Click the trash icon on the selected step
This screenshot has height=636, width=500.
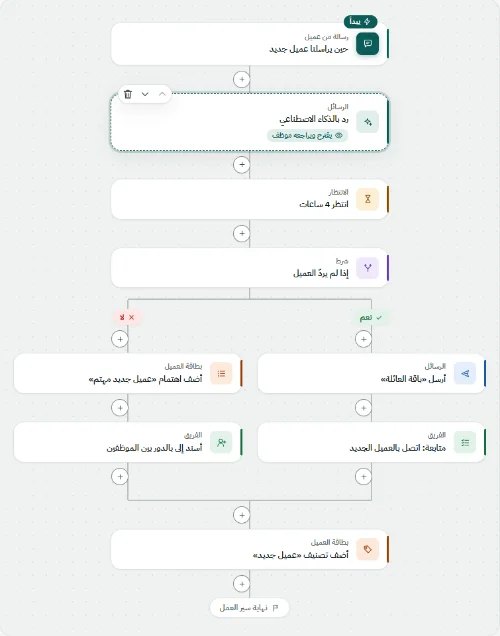pos(128,94)
